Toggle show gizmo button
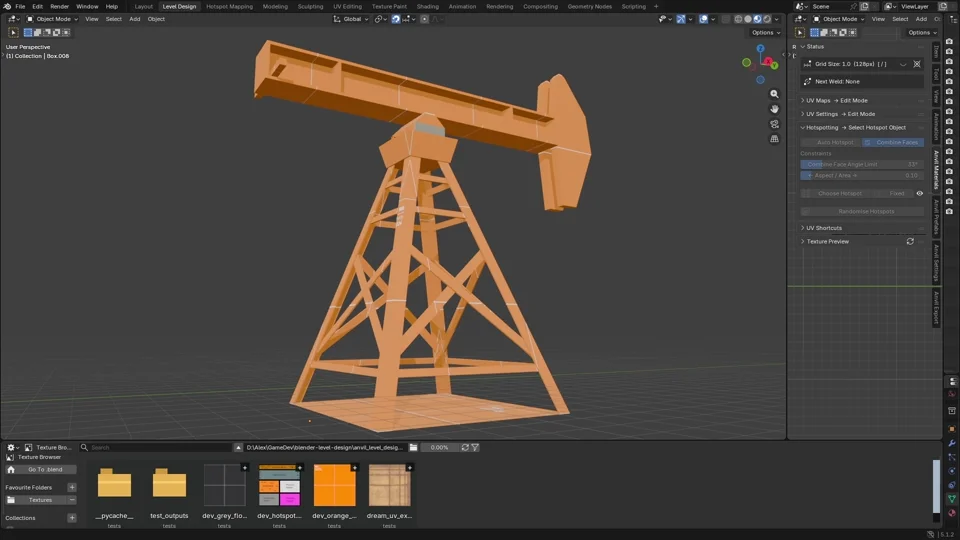This screenshot has width=960, height=540. [681, 19]
